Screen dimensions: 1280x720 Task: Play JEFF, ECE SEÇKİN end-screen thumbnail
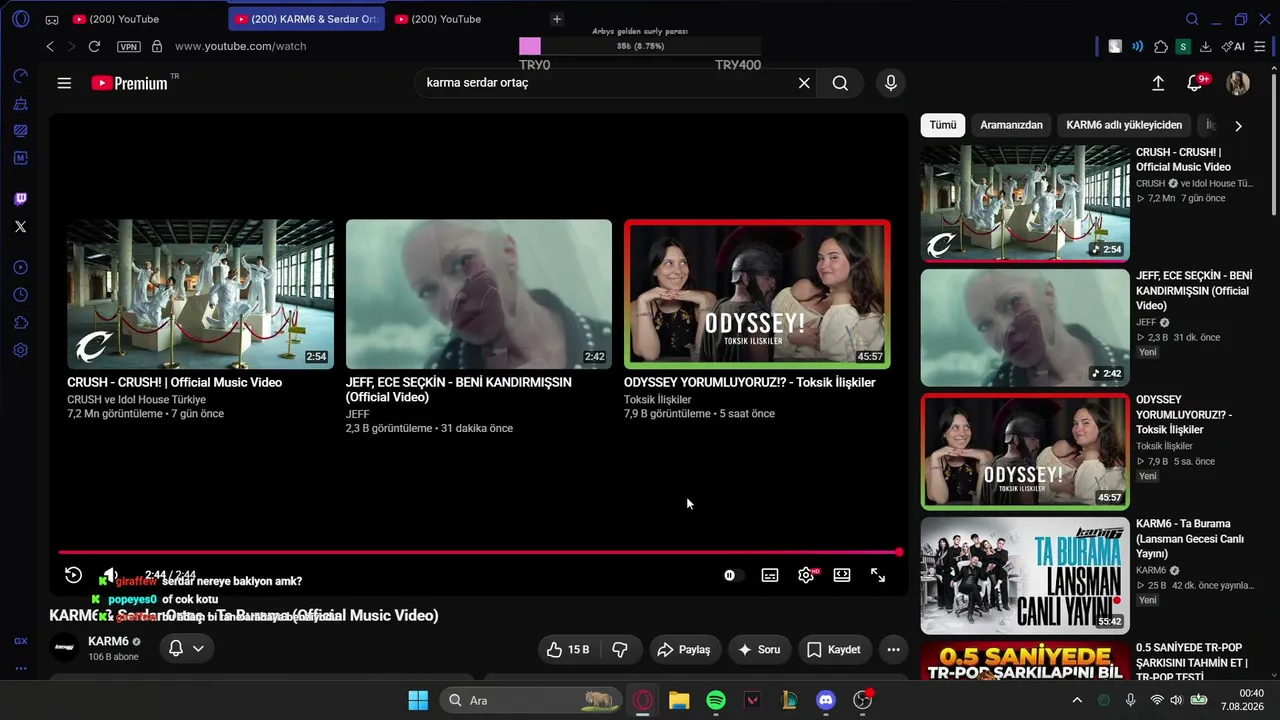coord(479,294)
